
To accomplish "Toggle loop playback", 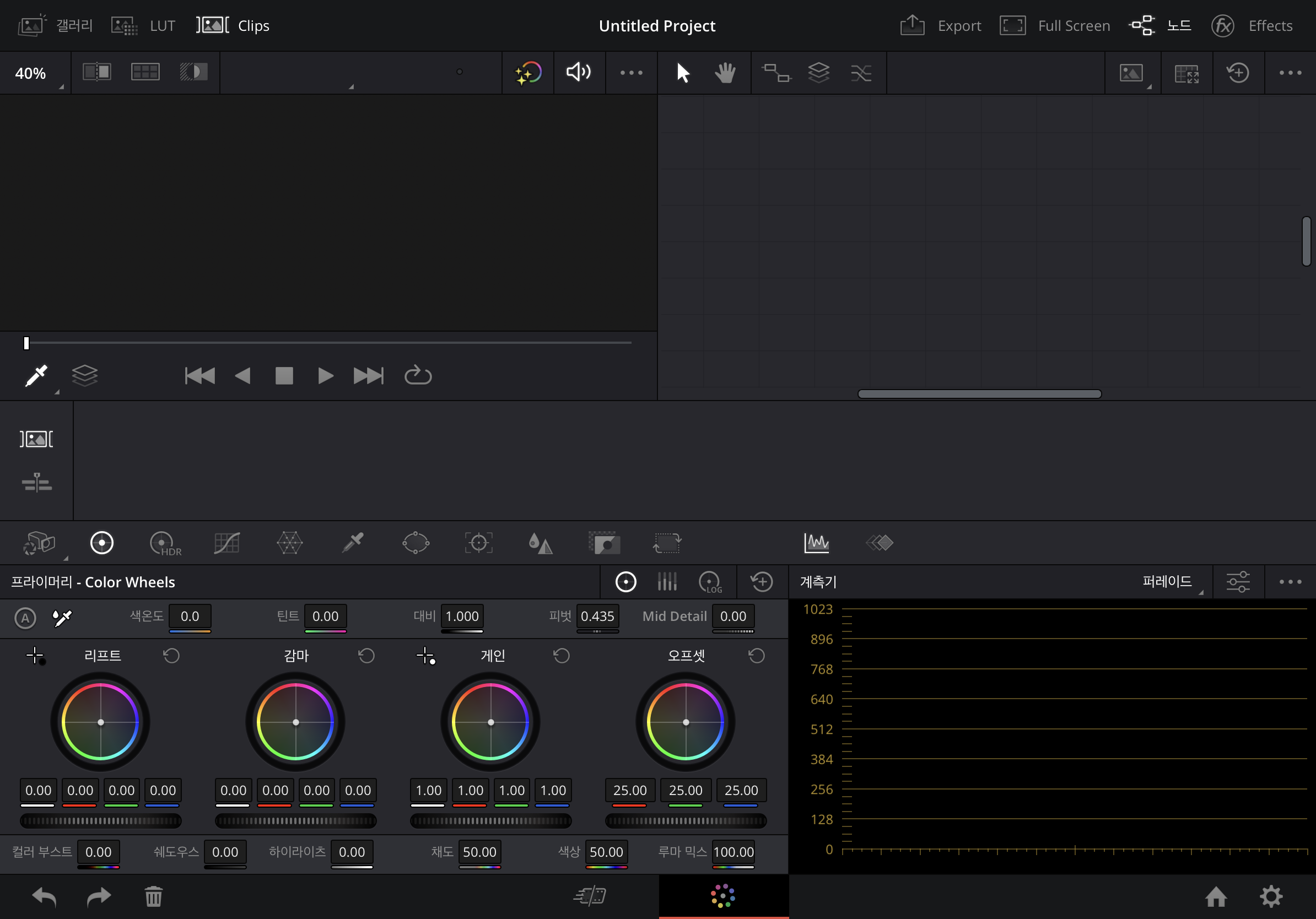I will [x=418, y=376].
